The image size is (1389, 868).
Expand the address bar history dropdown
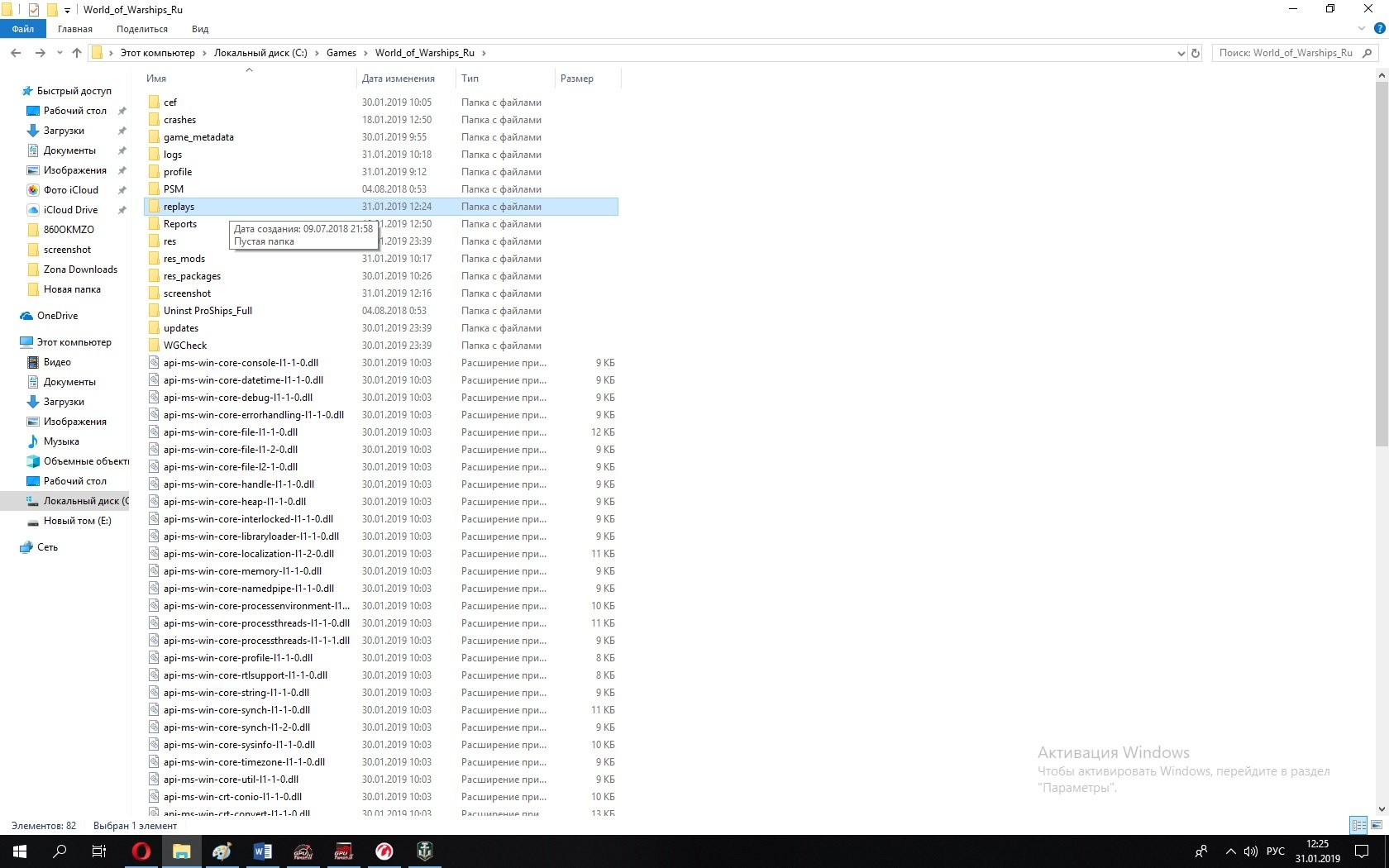(x=1181, y=53)
